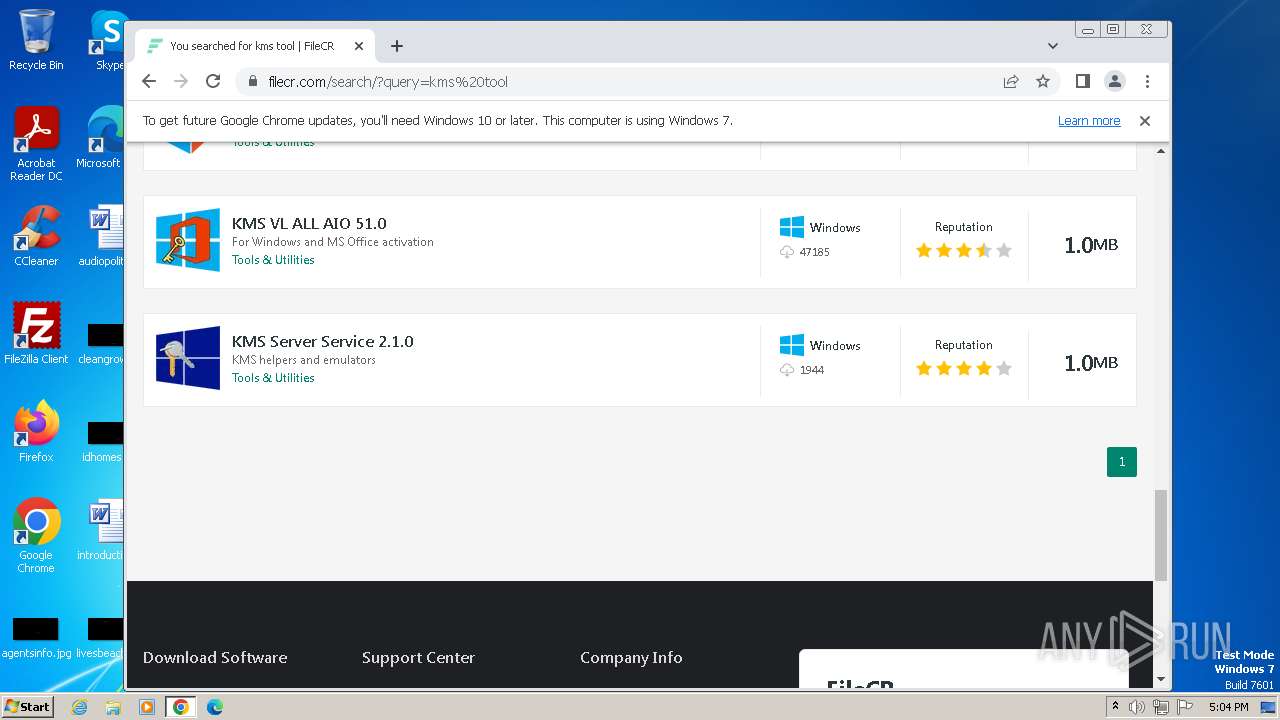This screenshot has height=720, width=1280.
Task: Open the Windows Start menu
Action: [x=28, y=706]
